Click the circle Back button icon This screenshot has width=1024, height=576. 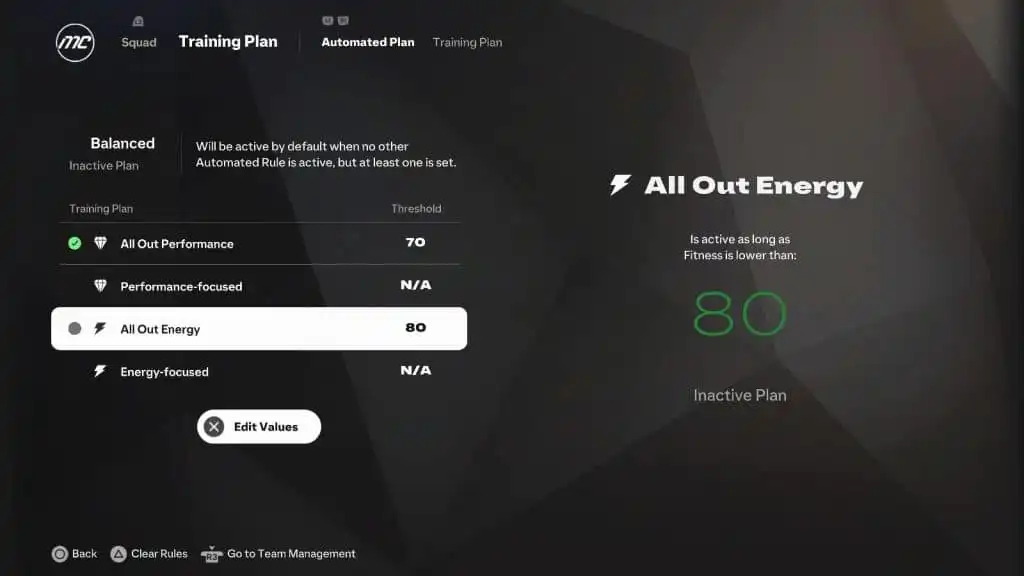[59, 554]
